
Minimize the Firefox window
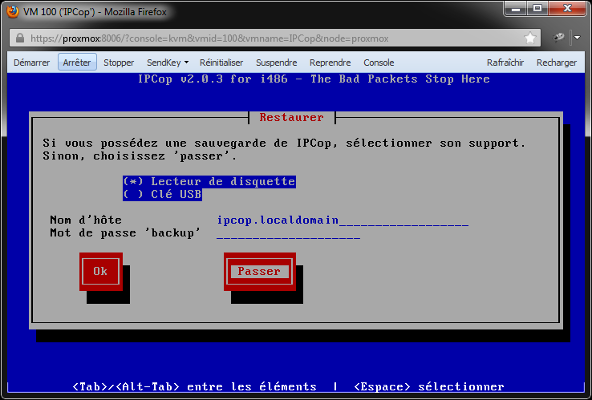(516, 8)
